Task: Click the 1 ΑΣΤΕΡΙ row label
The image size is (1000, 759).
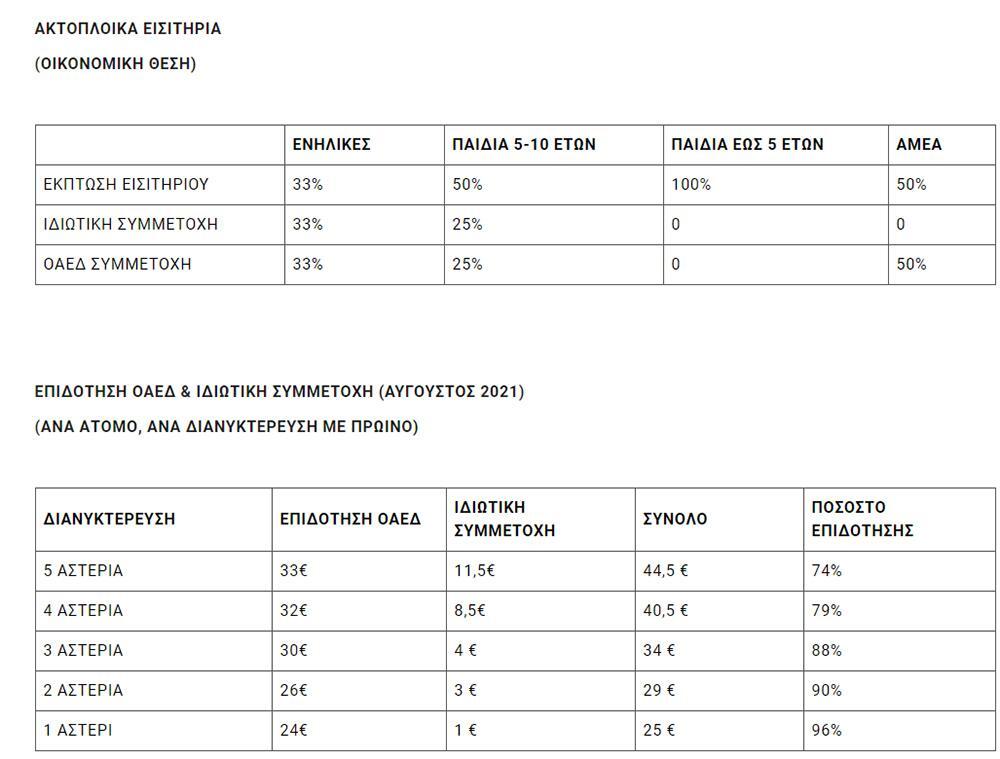Action: tap(78, 731)
